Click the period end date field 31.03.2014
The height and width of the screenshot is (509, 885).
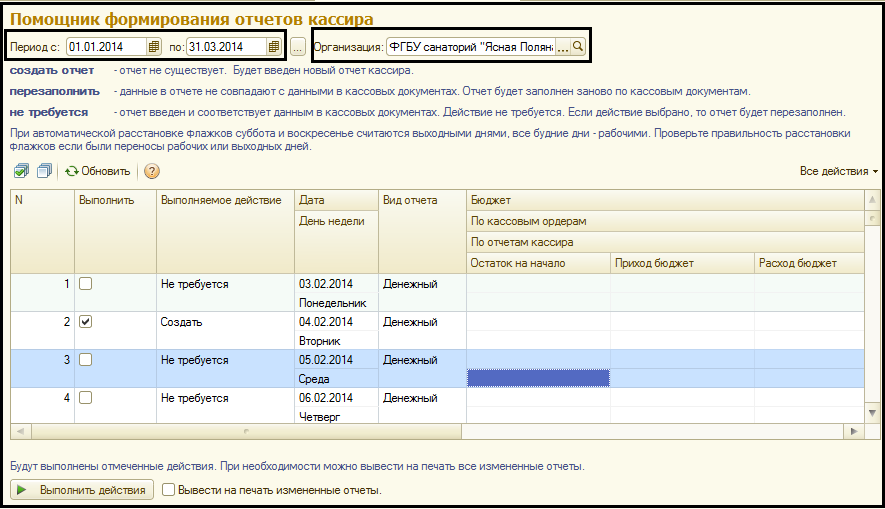pos(226,47)
